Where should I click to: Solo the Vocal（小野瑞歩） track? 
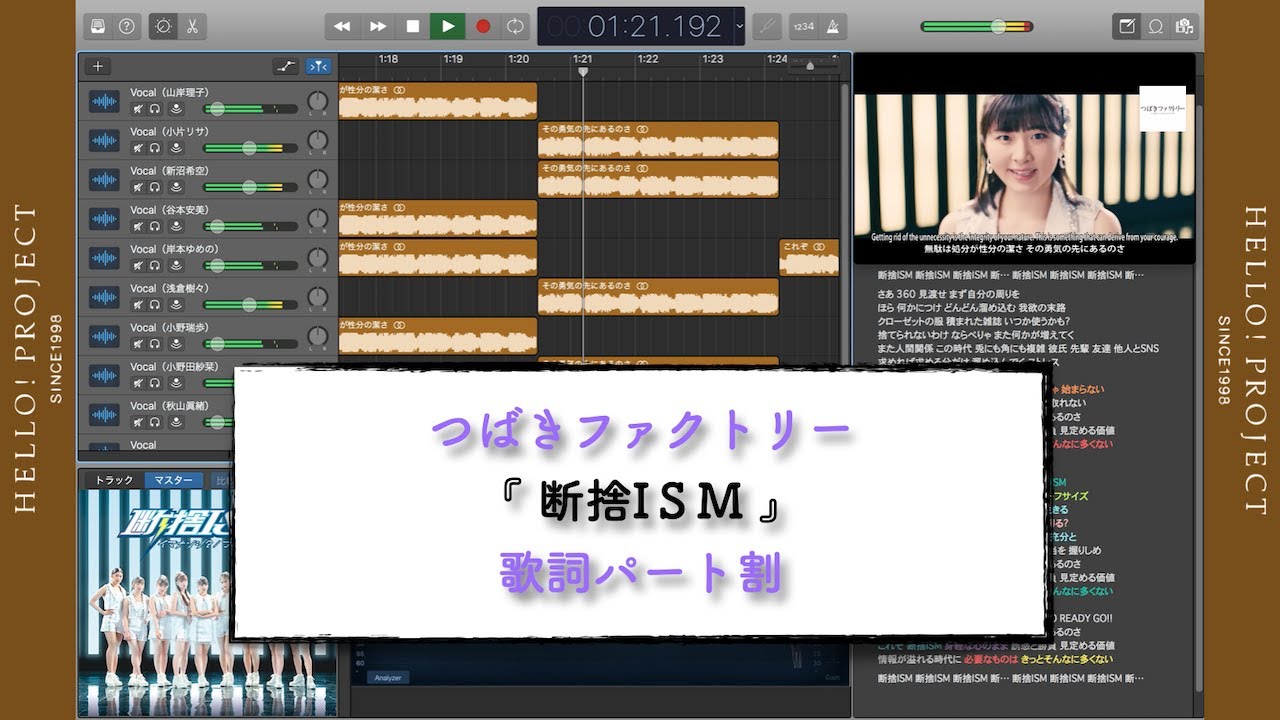coord(155,344)
